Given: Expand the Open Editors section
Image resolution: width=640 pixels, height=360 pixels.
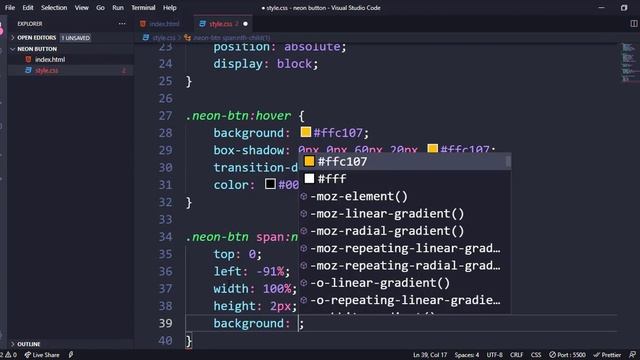Looking at the screenshot, I should (37, 38).
